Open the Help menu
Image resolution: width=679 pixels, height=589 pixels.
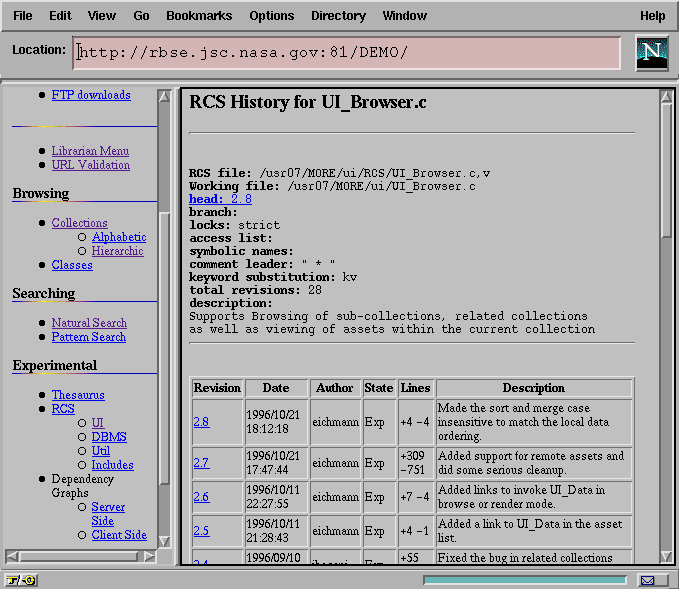tap(652, 16)
